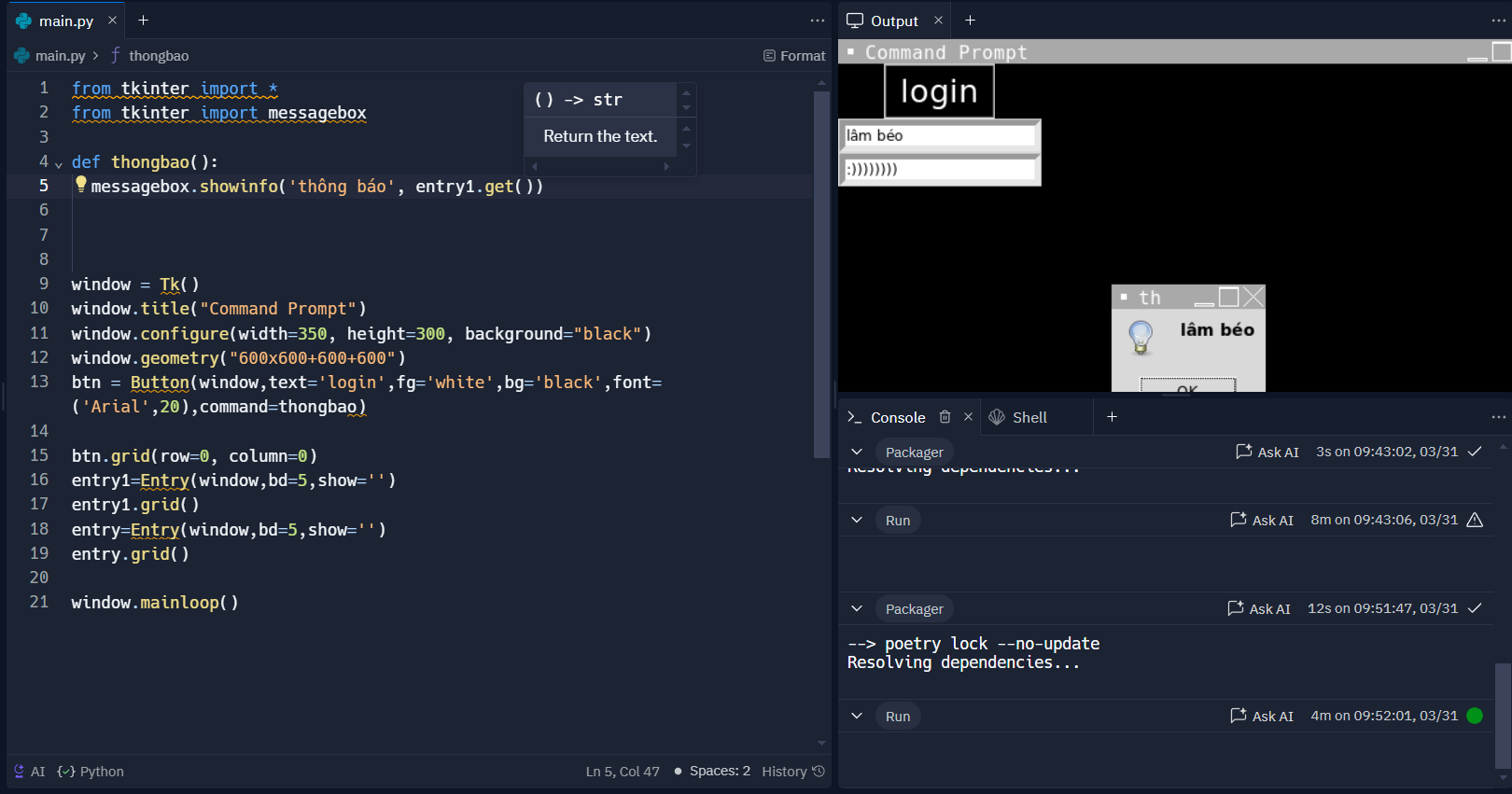Click thongbao function breadcrumb

click(159, 56)
